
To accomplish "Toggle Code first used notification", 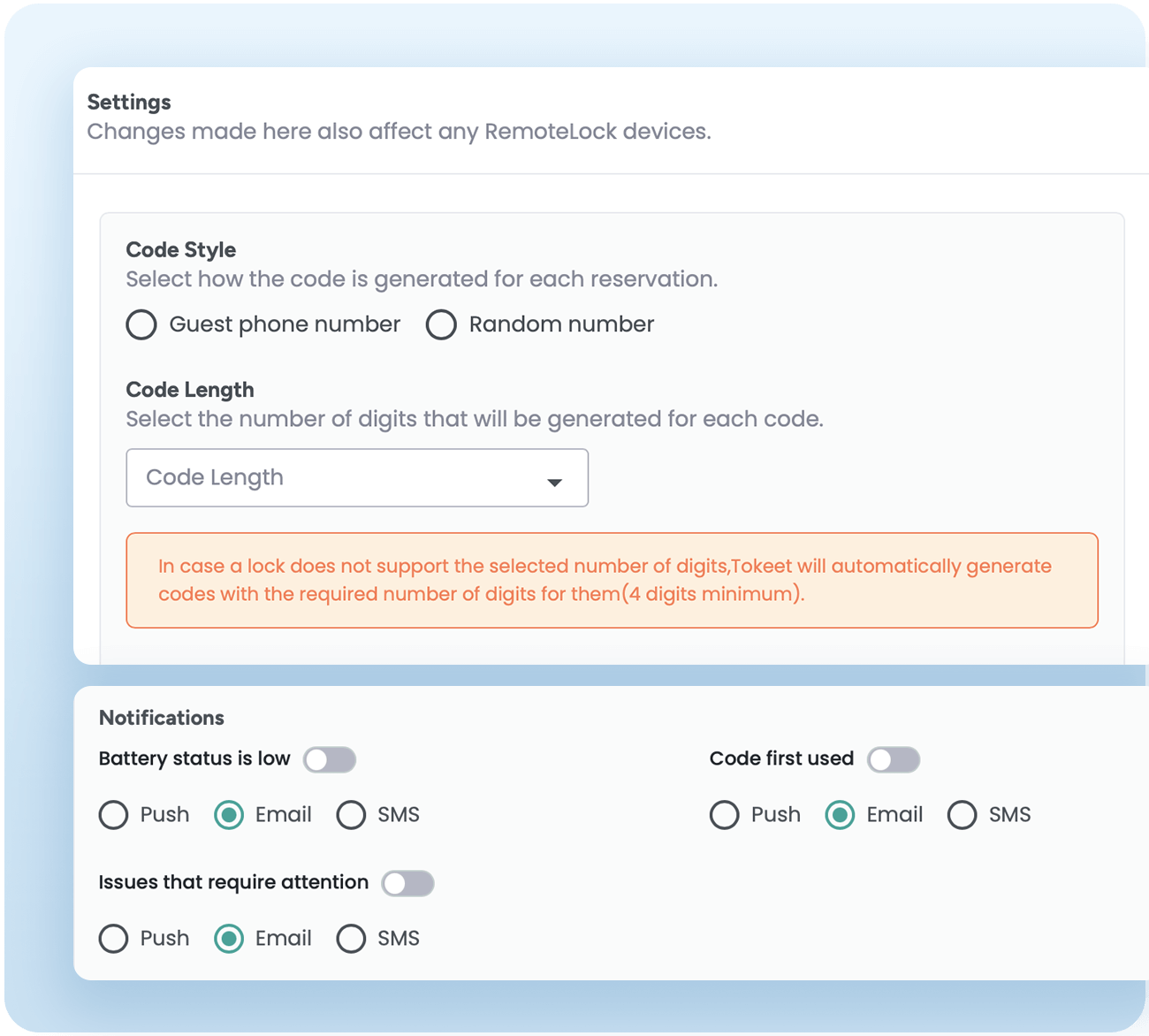I will click(893, 759).
